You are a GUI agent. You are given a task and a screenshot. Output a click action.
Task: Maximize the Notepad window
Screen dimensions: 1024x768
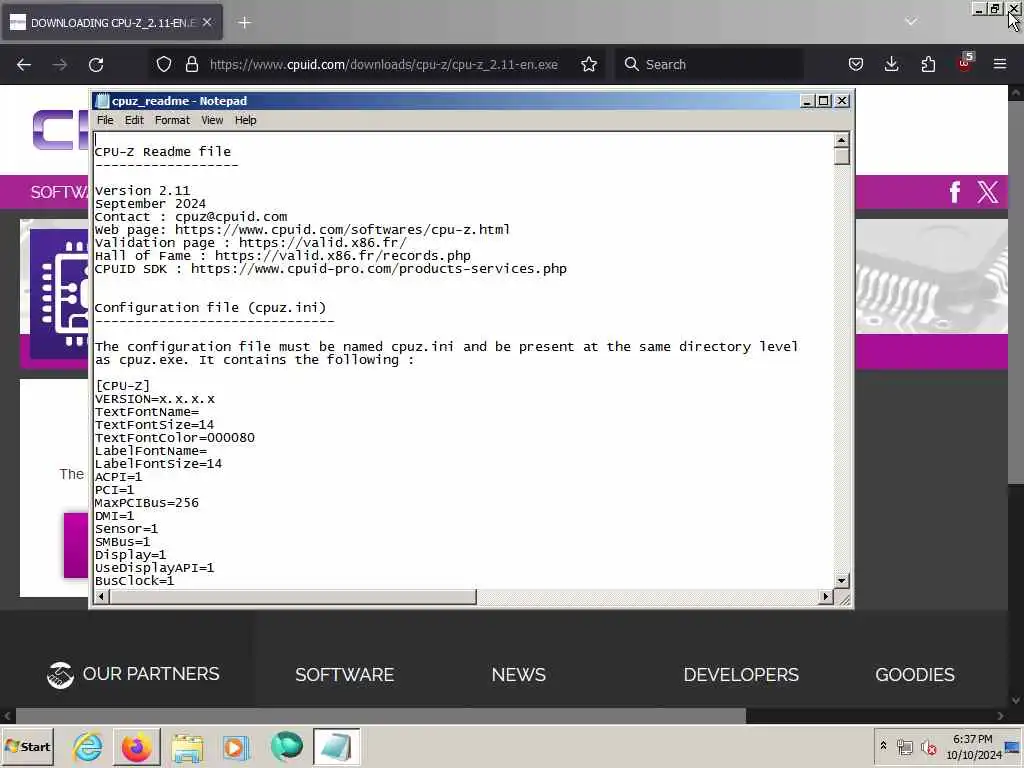[824, 101]
